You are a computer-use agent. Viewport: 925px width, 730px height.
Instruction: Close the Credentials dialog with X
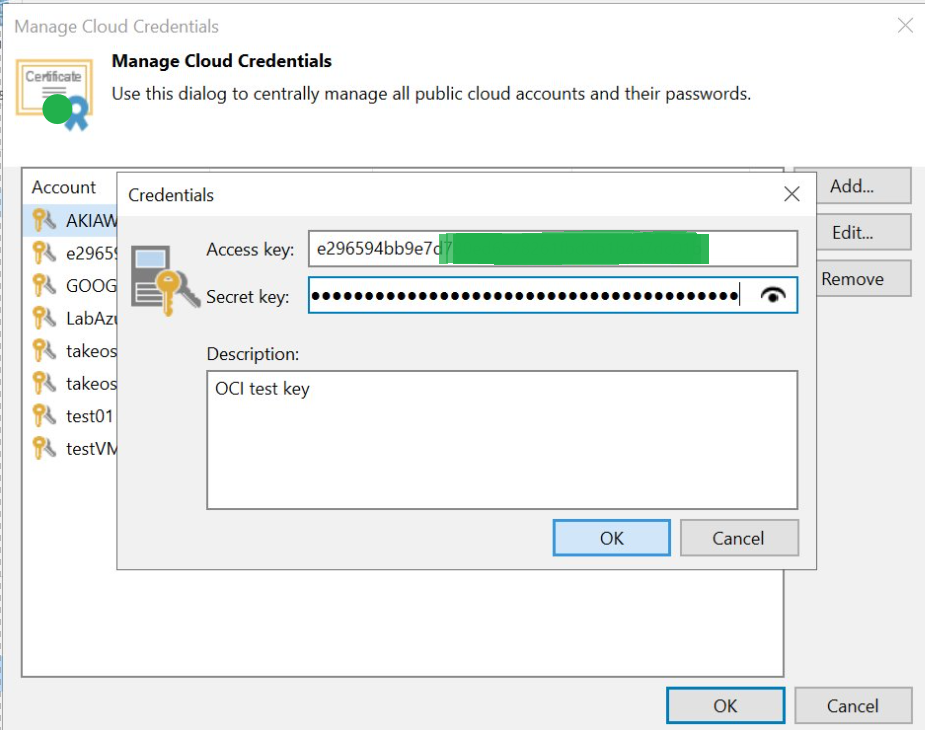792,194
